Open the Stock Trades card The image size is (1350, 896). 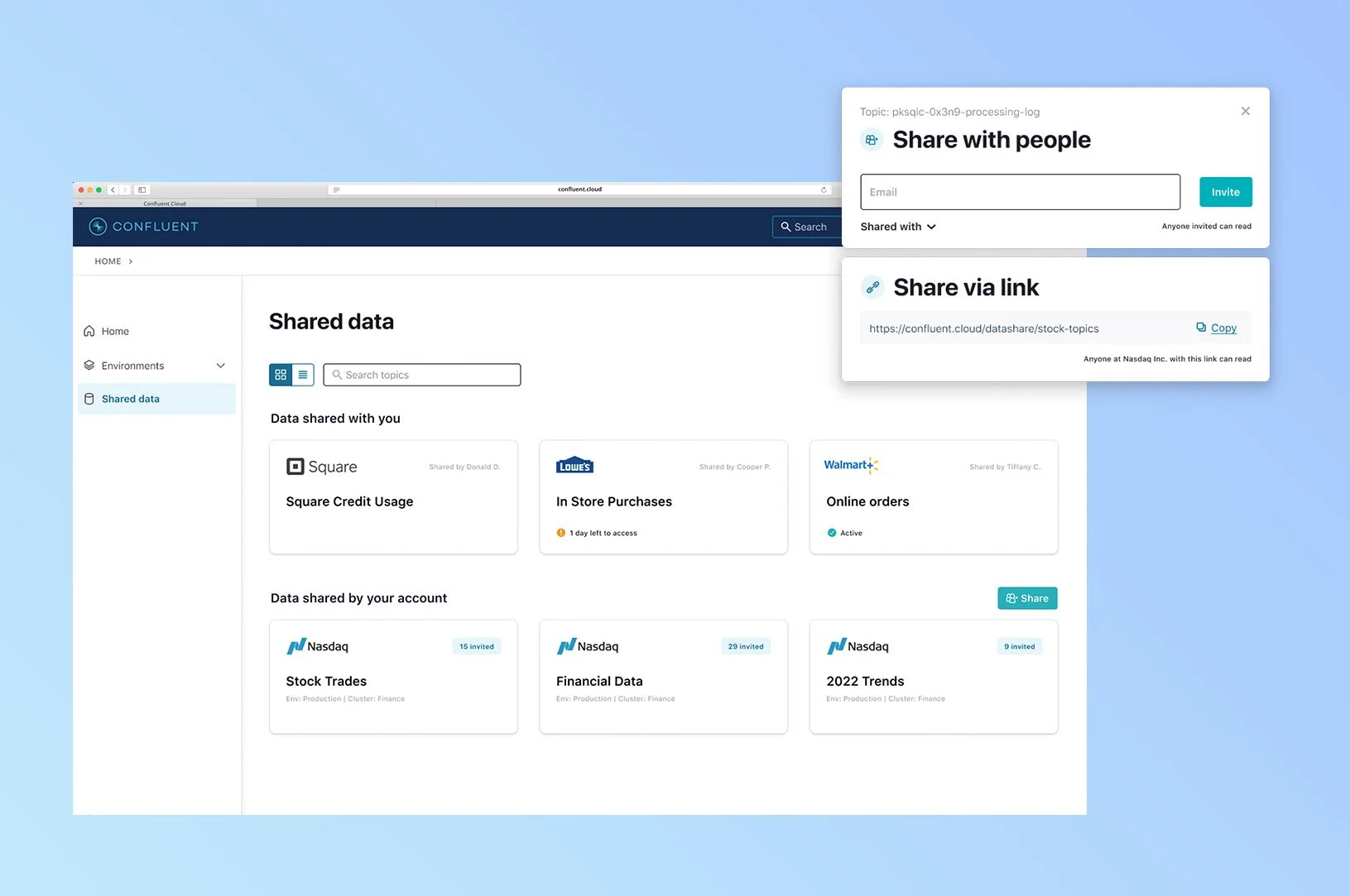(393, 677)
